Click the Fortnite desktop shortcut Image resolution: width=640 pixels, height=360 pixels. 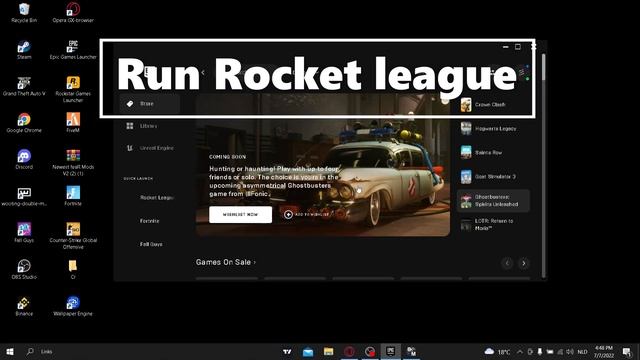tap(73, 196)
